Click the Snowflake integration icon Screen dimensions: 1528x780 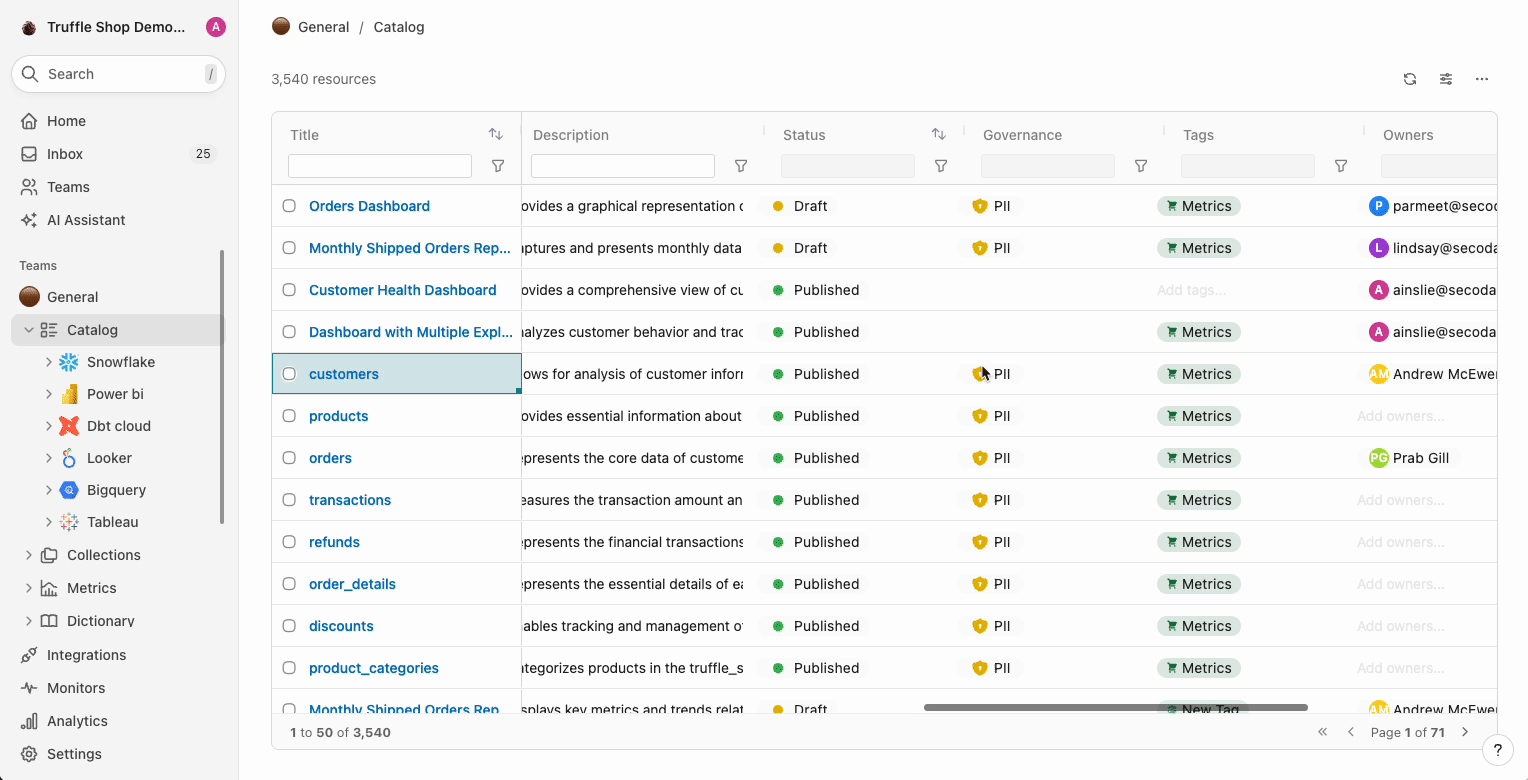click(69, 362)
